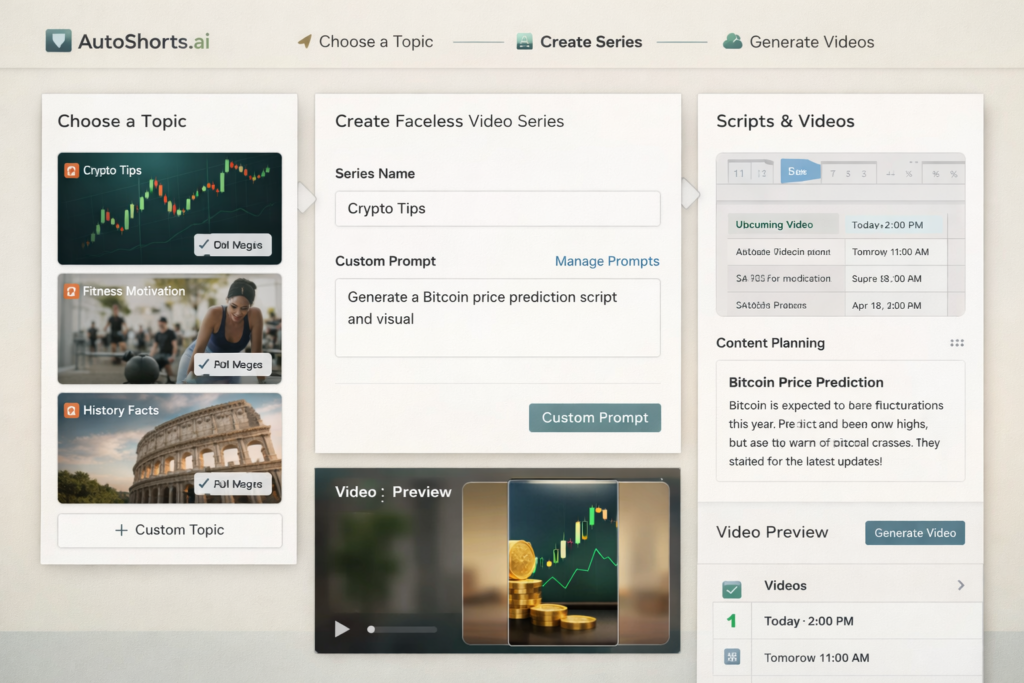This screenshot has height=683, width=1024.
Task: Select the Choose a Topic step icon
Action: coord(303,41)
